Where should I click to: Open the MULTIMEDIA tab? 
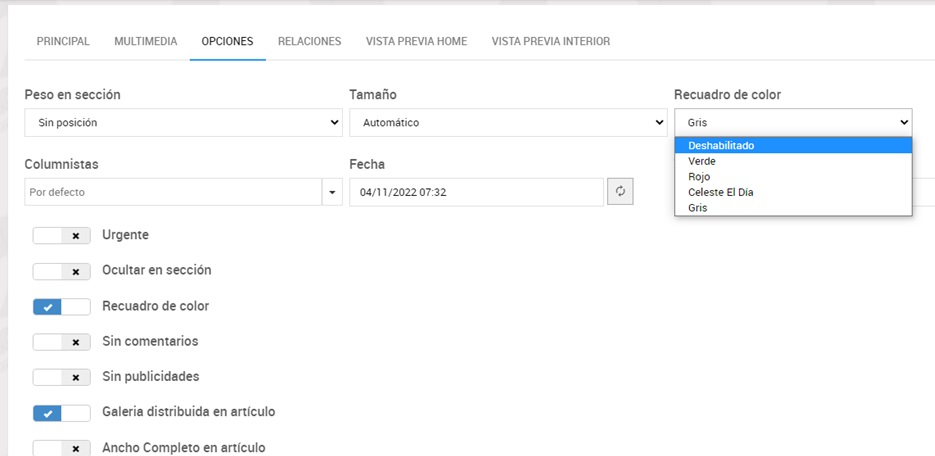coord(146,42)
